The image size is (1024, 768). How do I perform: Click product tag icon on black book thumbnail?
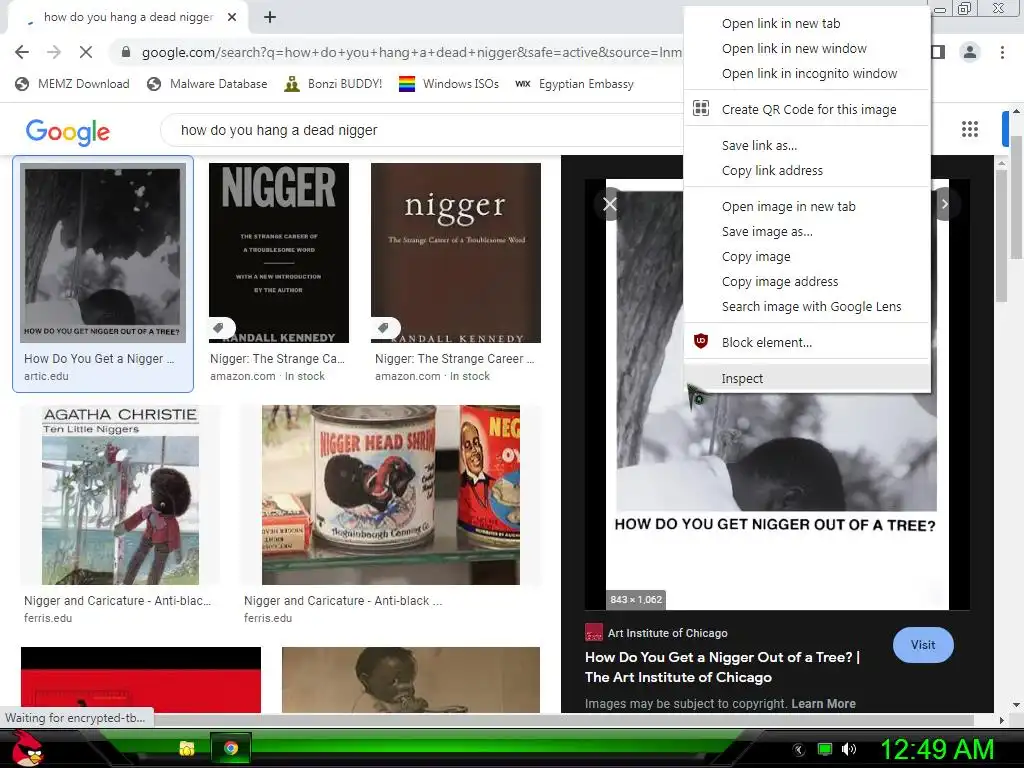pyautogui.click(x=219, y=327)
